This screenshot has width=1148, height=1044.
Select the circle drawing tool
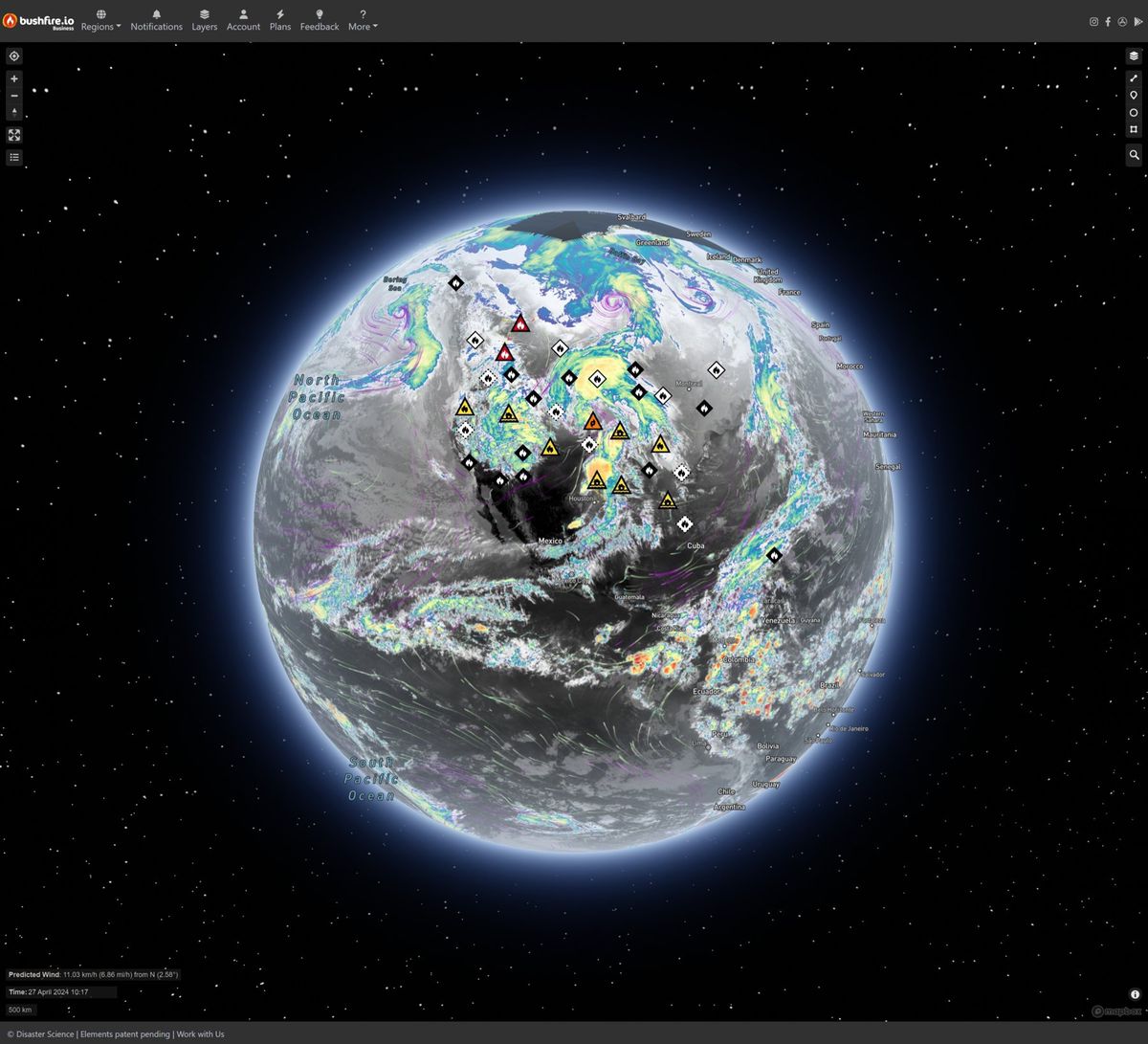1134,113
